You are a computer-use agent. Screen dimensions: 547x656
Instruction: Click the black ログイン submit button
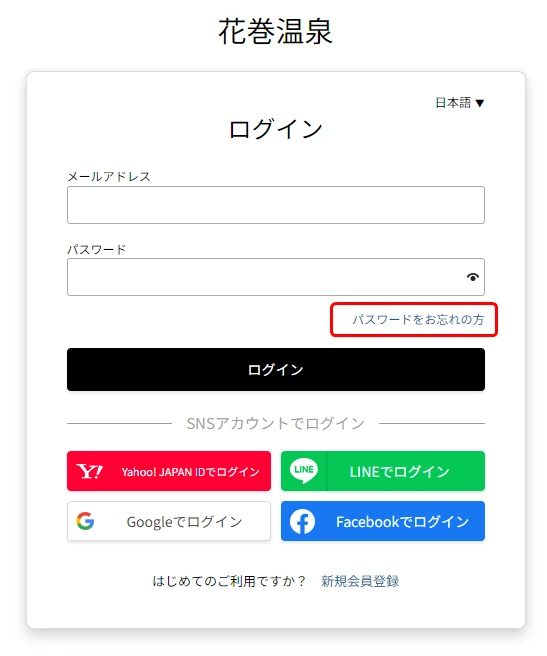(276, 369)
